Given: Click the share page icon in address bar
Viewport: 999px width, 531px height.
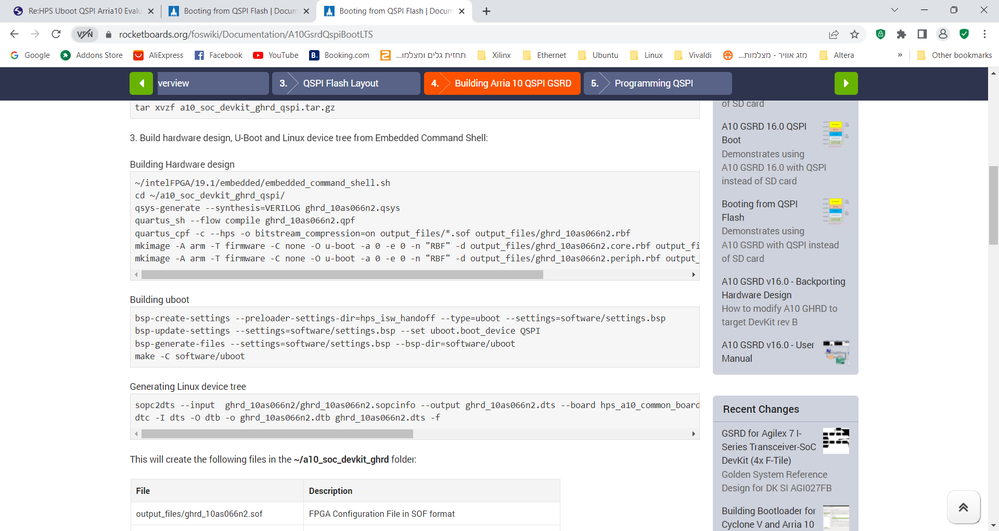Looking at the screenshot, I should [834, 33].
